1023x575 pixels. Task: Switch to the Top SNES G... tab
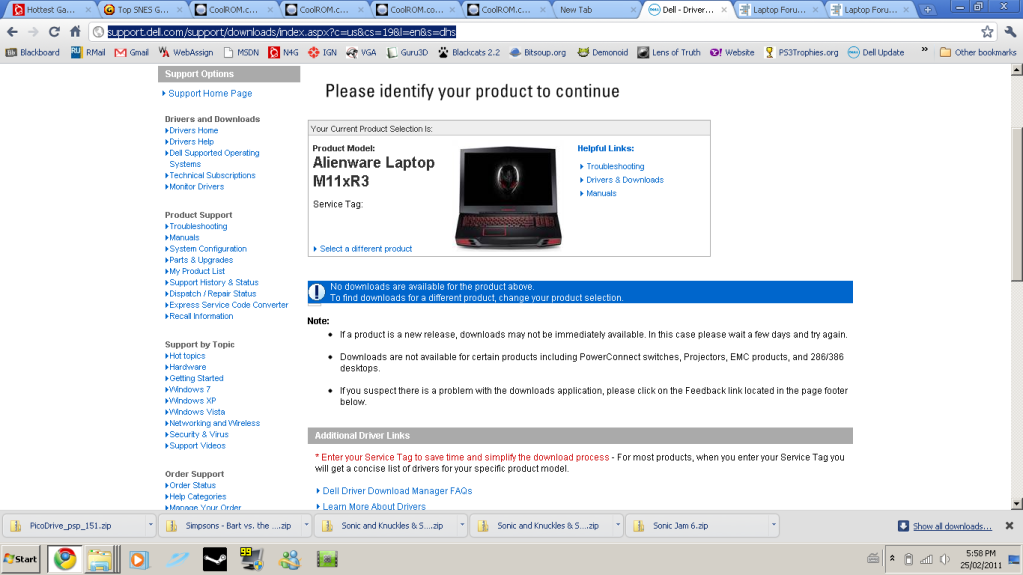[x=142, y=10]
